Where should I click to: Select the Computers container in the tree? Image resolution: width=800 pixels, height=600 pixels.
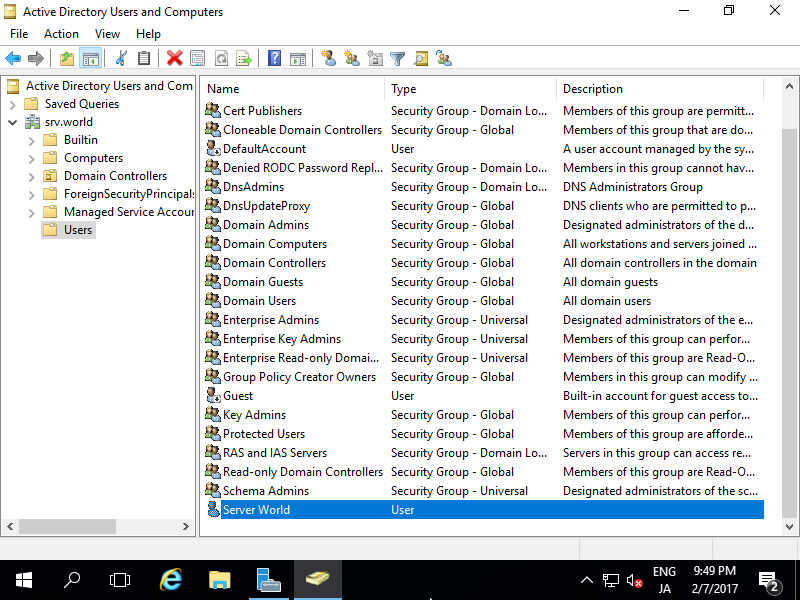[93, 158]
